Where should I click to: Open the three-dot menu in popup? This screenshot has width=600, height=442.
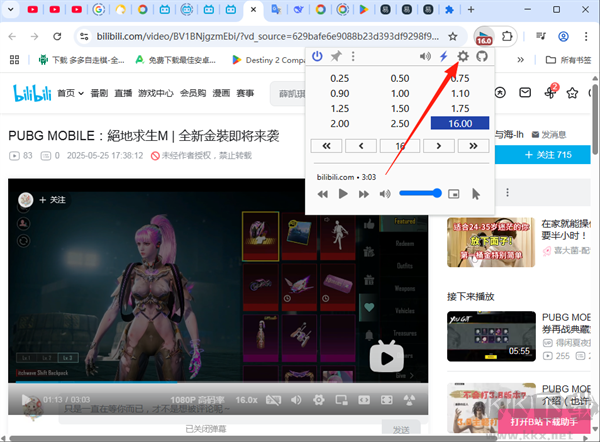tap(353, 57)
